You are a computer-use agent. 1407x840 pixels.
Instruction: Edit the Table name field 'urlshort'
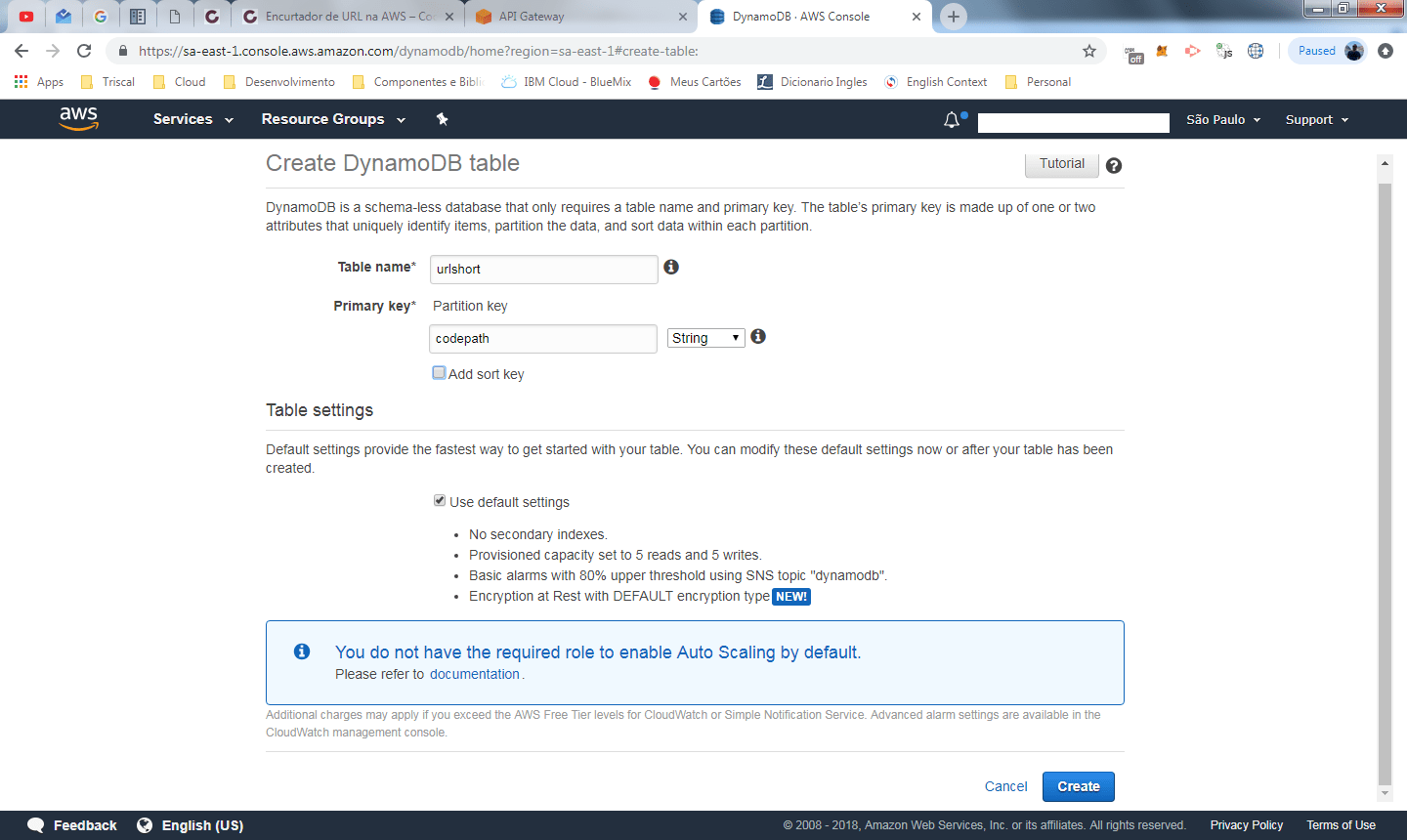click(x=543, y=270)
